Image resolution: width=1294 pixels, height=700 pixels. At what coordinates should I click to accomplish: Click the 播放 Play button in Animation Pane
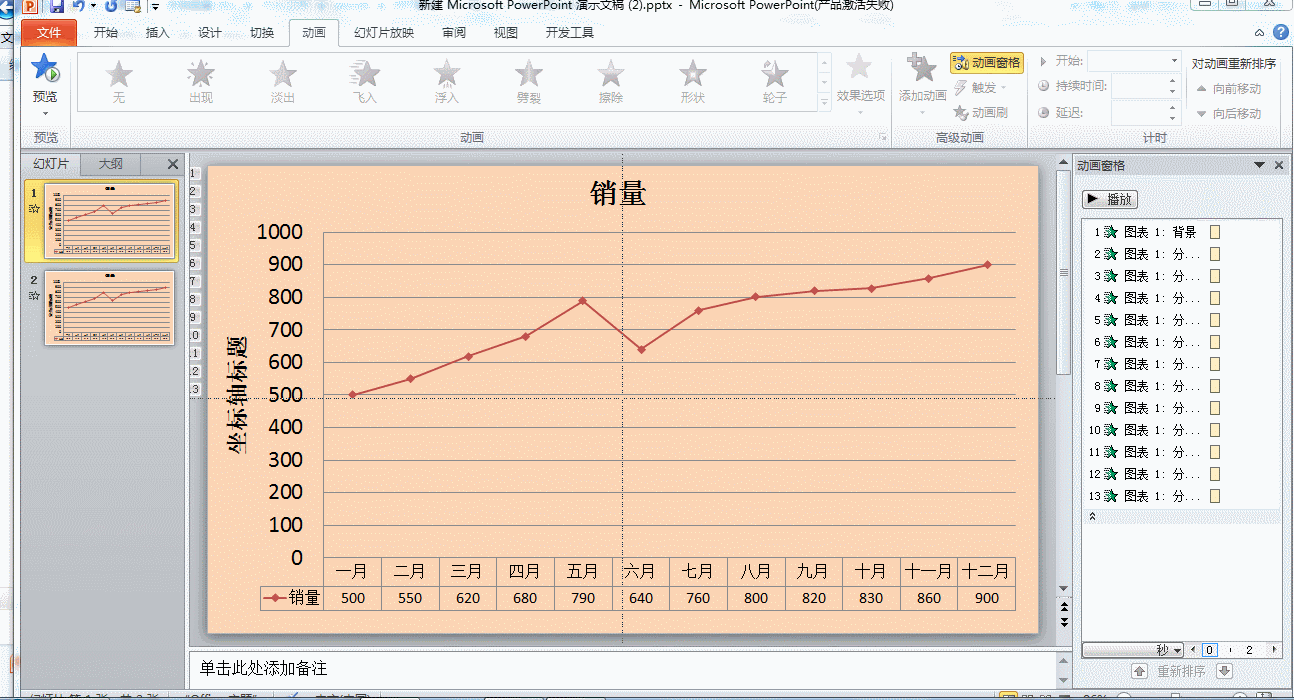[1110, 199]
